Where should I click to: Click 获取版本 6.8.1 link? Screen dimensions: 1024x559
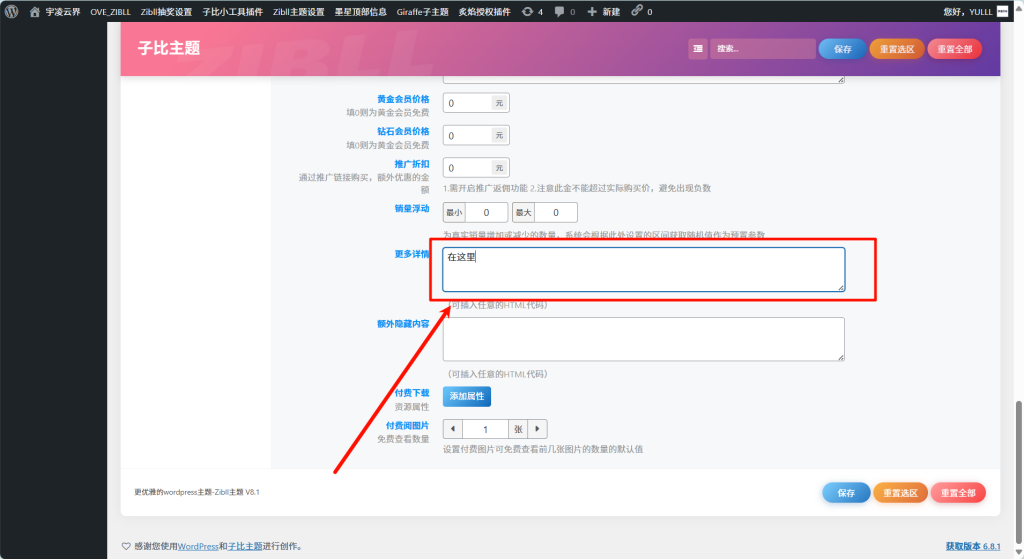coord(973,546)
